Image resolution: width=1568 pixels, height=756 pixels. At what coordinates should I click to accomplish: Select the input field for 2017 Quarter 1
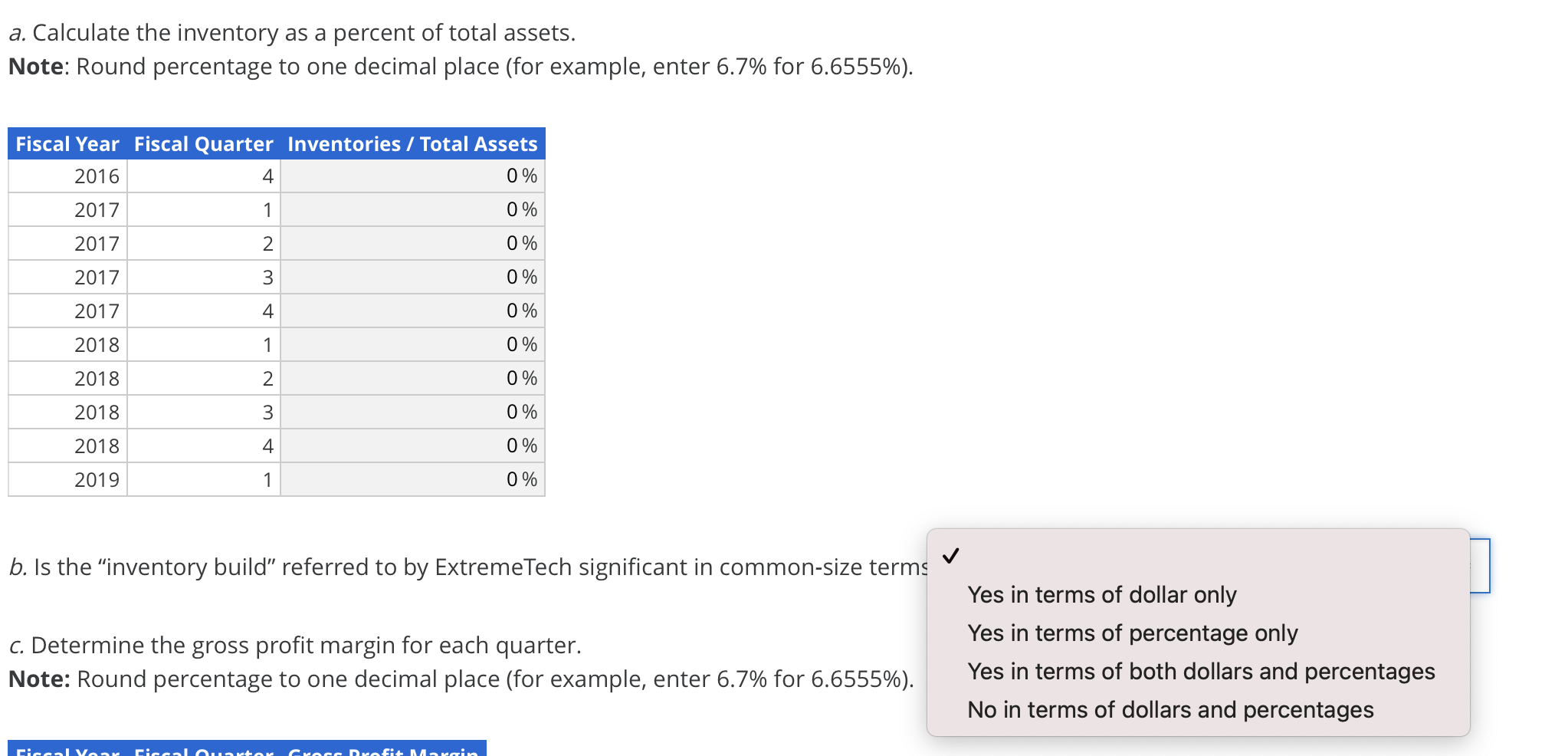tap(412, 209)
